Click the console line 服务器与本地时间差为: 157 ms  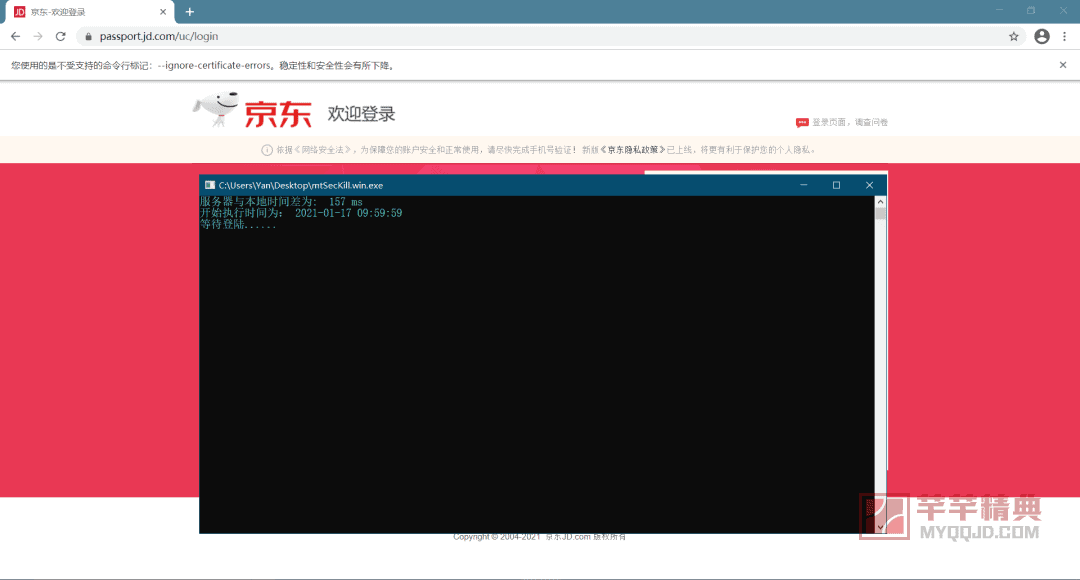point(281,202)
